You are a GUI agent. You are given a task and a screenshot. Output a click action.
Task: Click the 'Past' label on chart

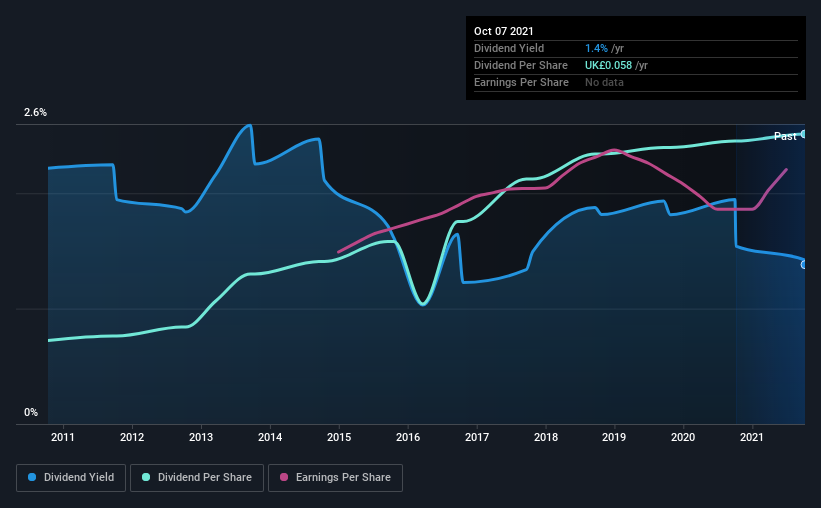click(x=785, y=136)
